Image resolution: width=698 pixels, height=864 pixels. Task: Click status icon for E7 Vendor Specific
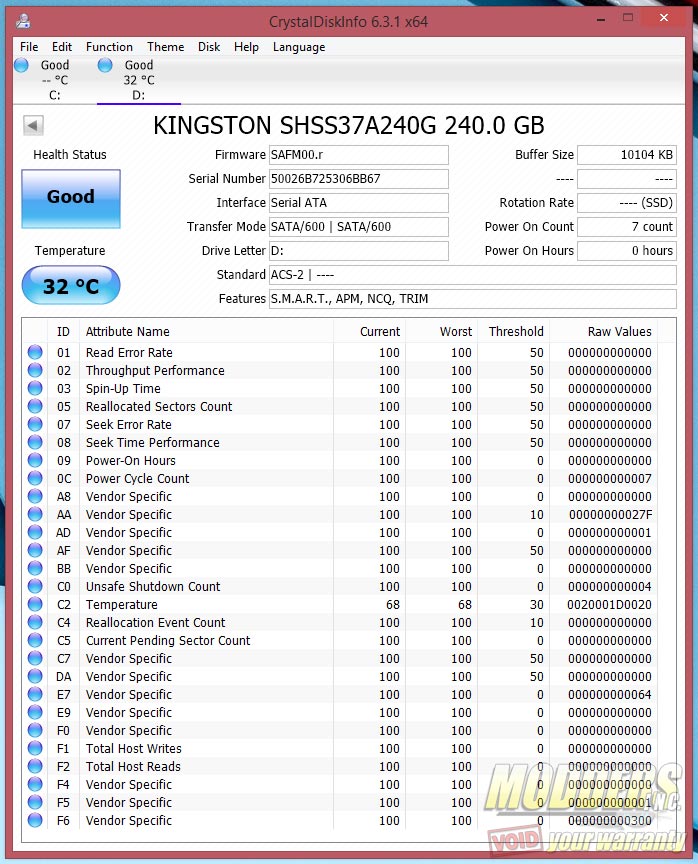click(35, 694)
